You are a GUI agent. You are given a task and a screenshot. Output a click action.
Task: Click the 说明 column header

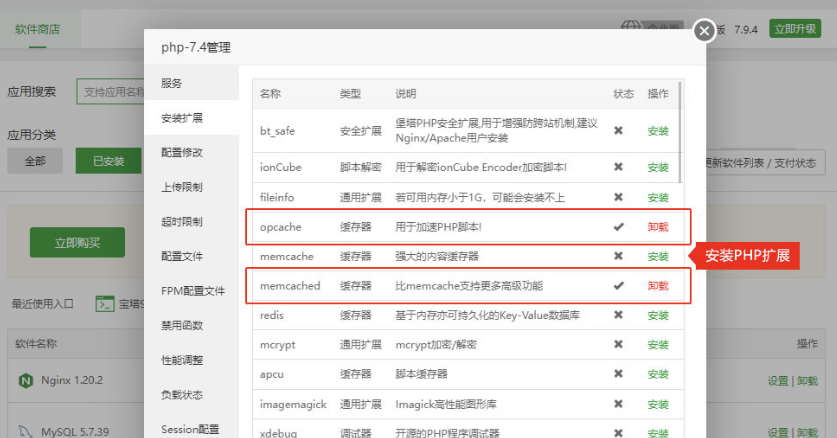(406, 94)
